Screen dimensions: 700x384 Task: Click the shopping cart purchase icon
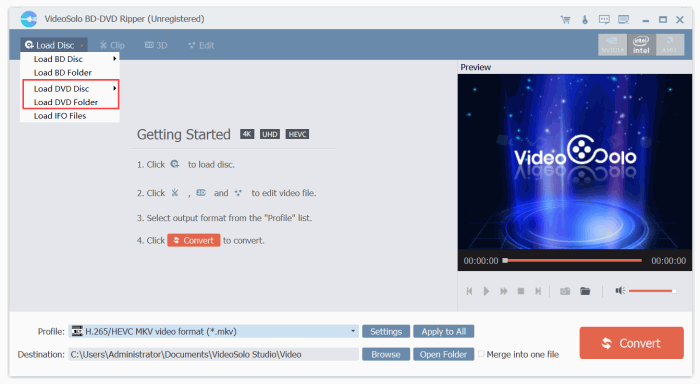pyautogui.click(x=566, y=20)
